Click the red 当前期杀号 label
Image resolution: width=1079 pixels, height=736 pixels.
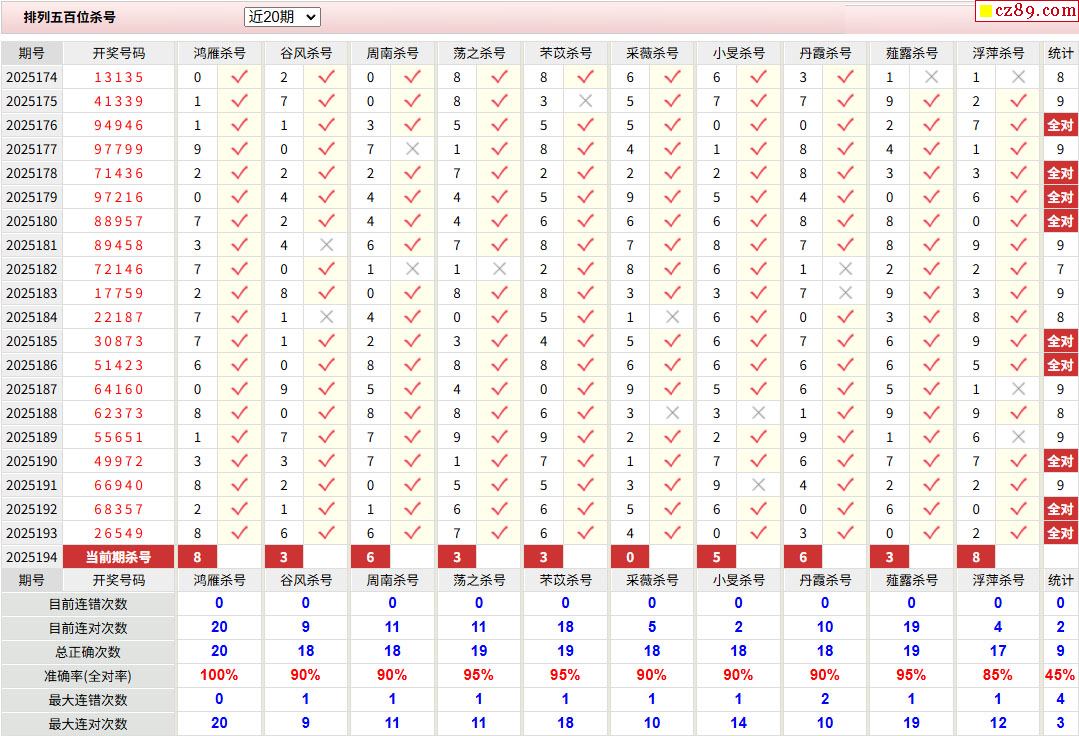(119, 557)
